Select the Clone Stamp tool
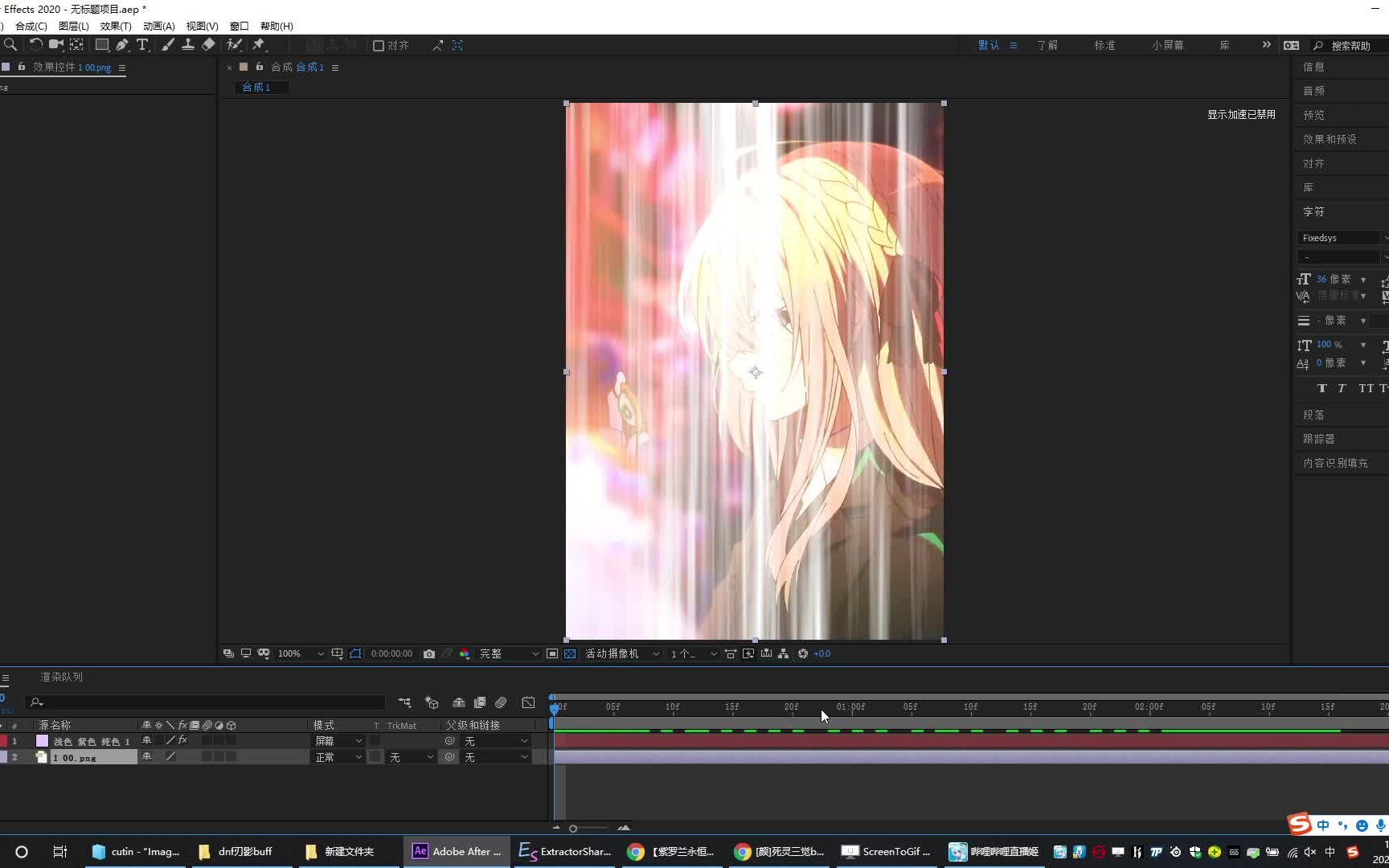The width and height of the screenshot is (1389, 868). pyautogui.click(x=188, y=45)
